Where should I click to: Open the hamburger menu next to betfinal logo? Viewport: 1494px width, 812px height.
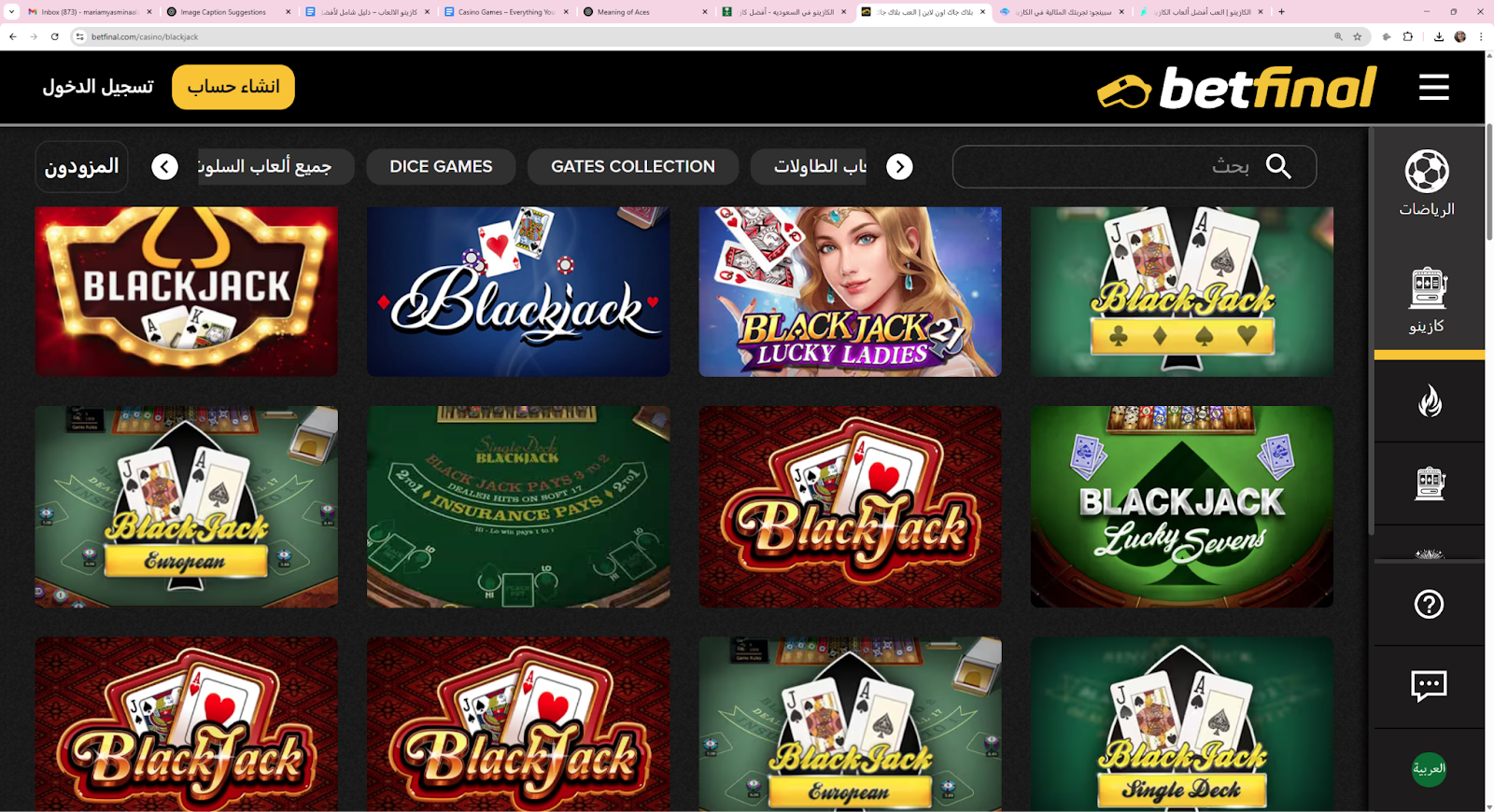(x=1433, y=88)
